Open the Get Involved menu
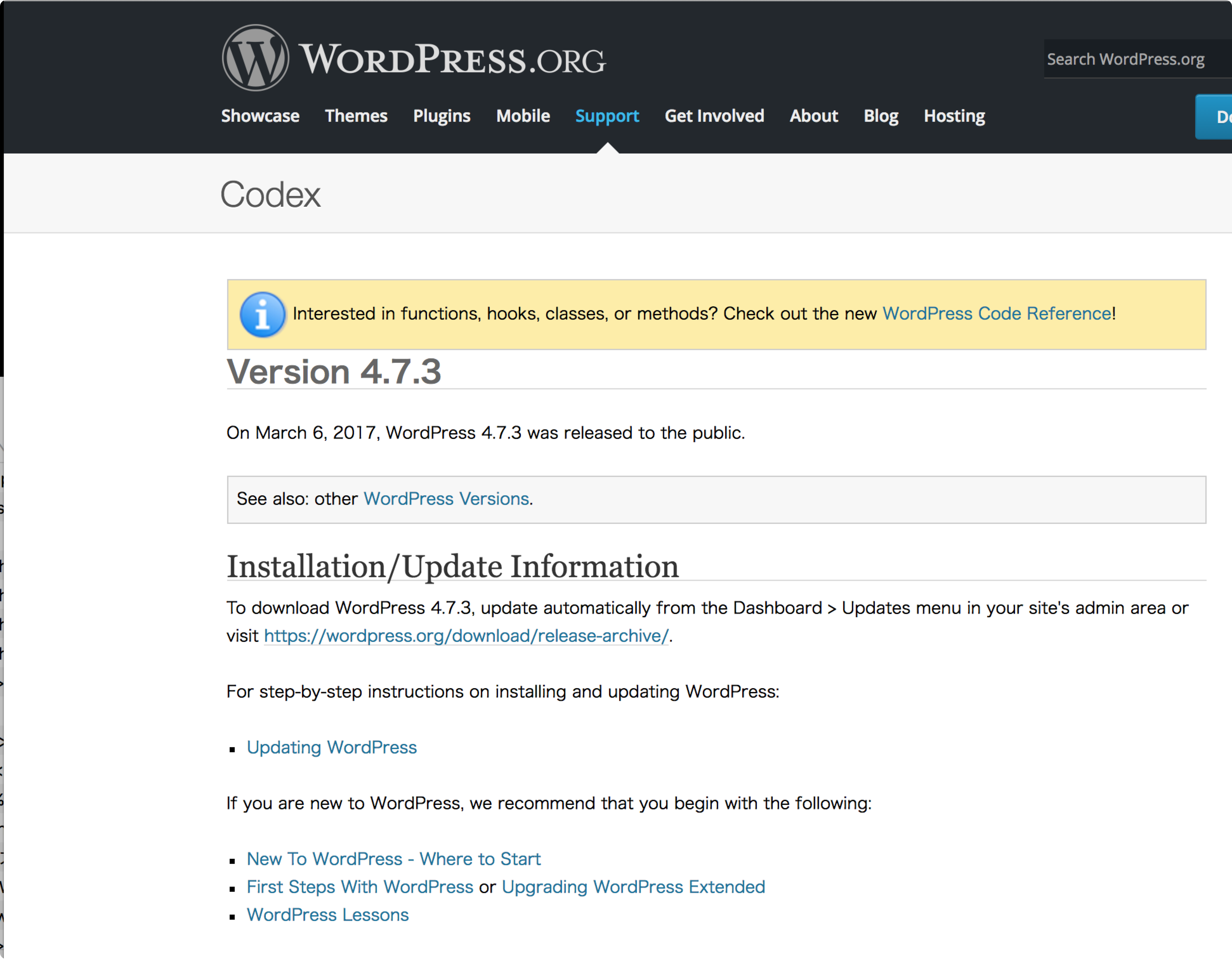Viewport: 1232px width, 959px height. [x=714, y=116]
